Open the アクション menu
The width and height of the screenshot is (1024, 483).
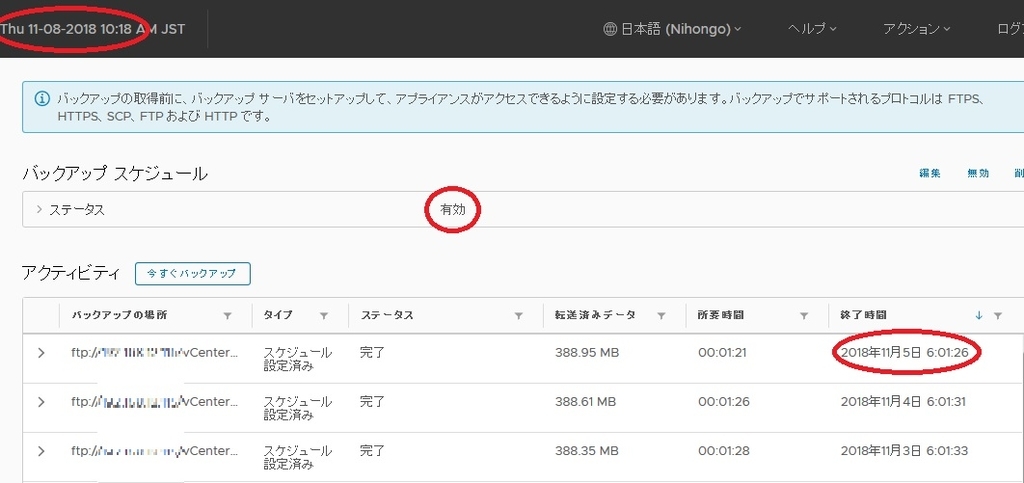tap(916, 29)
